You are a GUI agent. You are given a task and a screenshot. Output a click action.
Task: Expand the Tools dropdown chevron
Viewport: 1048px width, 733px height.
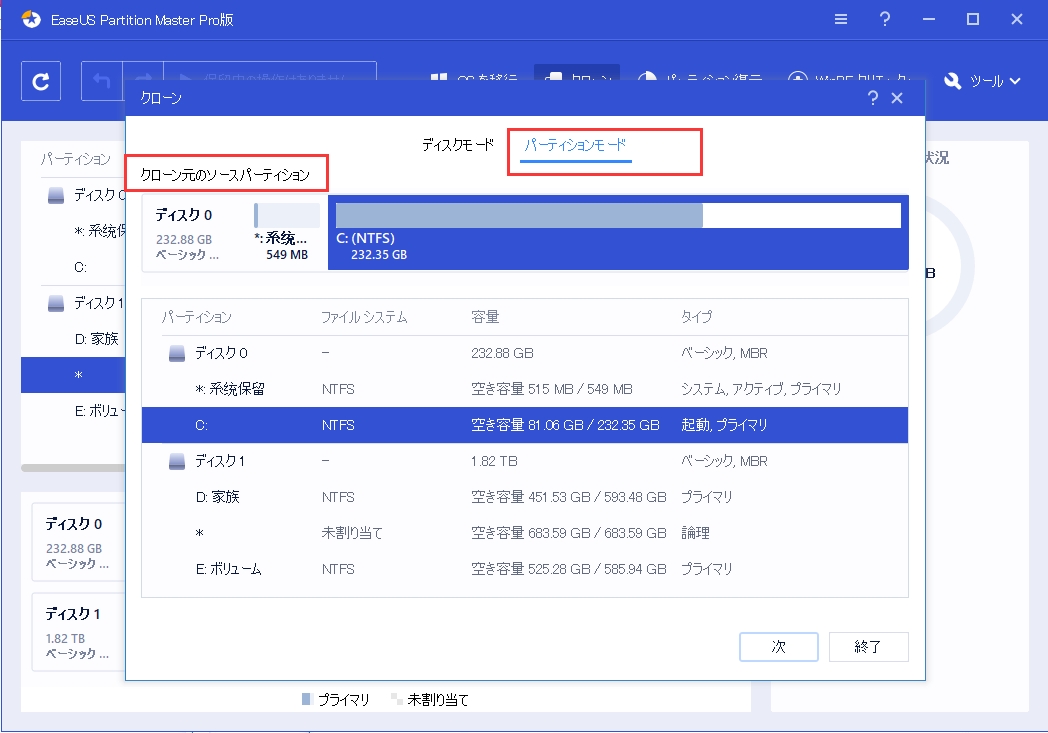point(1015,81)
